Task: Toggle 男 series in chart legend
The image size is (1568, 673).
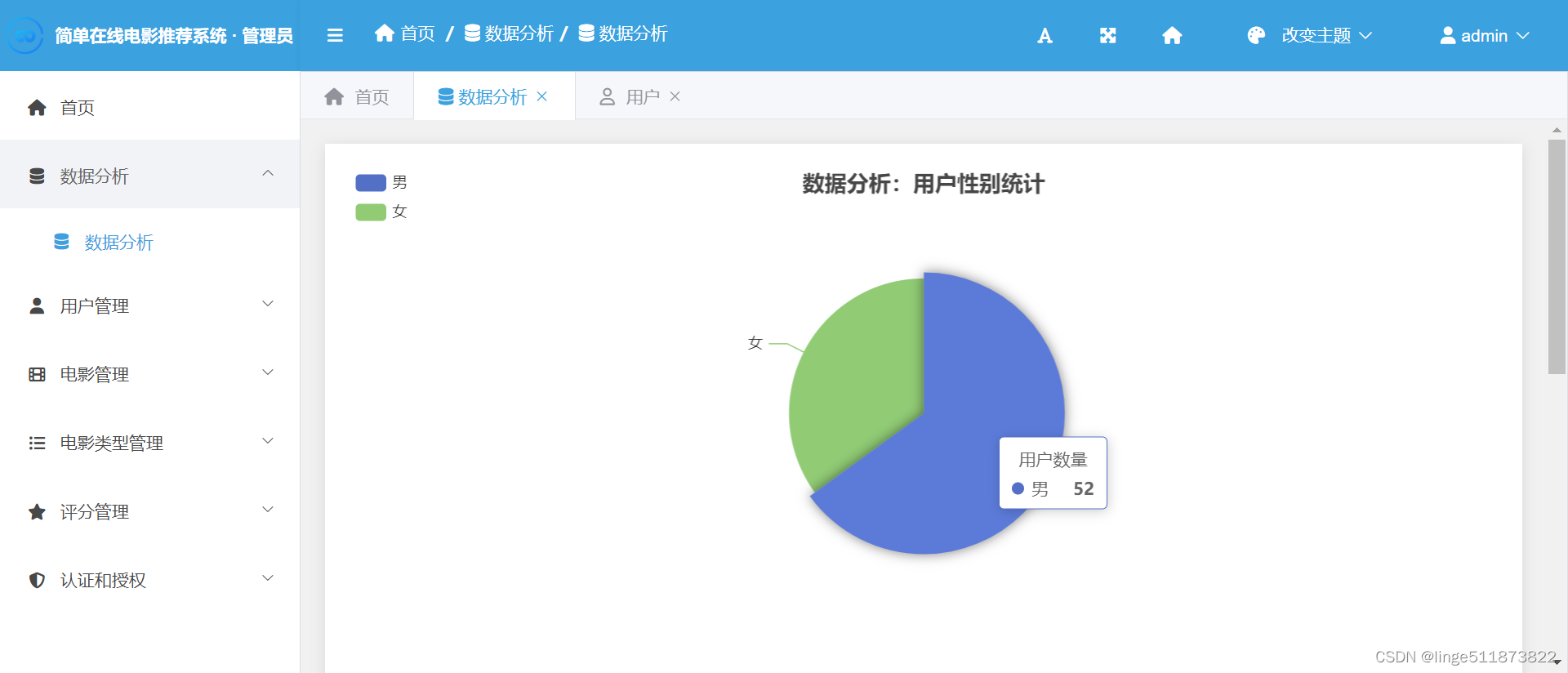Action: point(381,182)
